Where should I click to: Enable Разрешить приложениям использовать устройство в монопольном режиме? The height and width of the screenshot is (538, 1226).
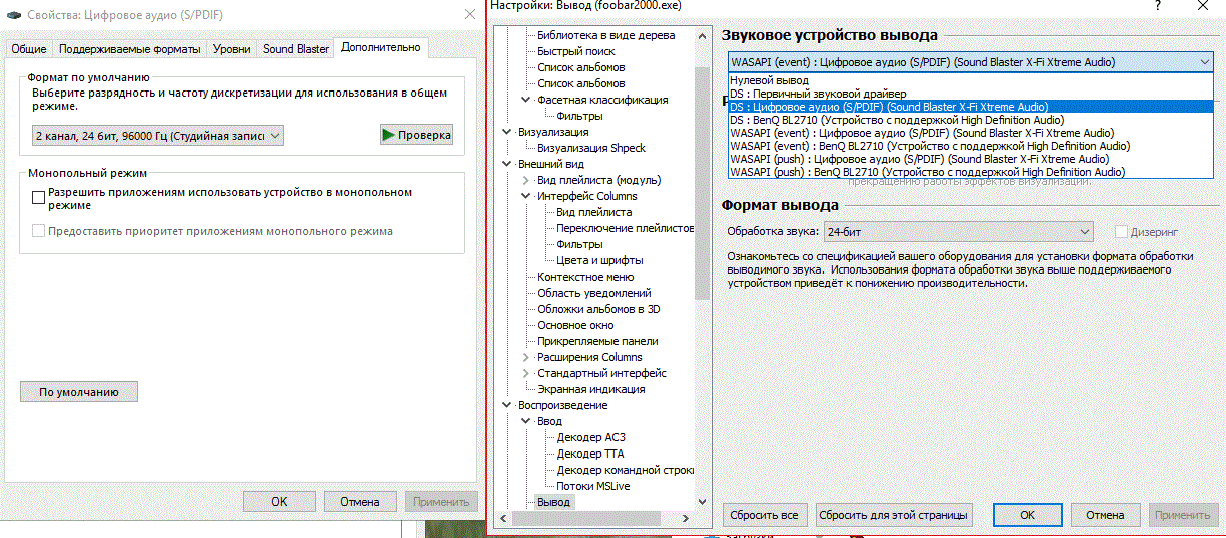pyautogui.click(x=38, y=198)
